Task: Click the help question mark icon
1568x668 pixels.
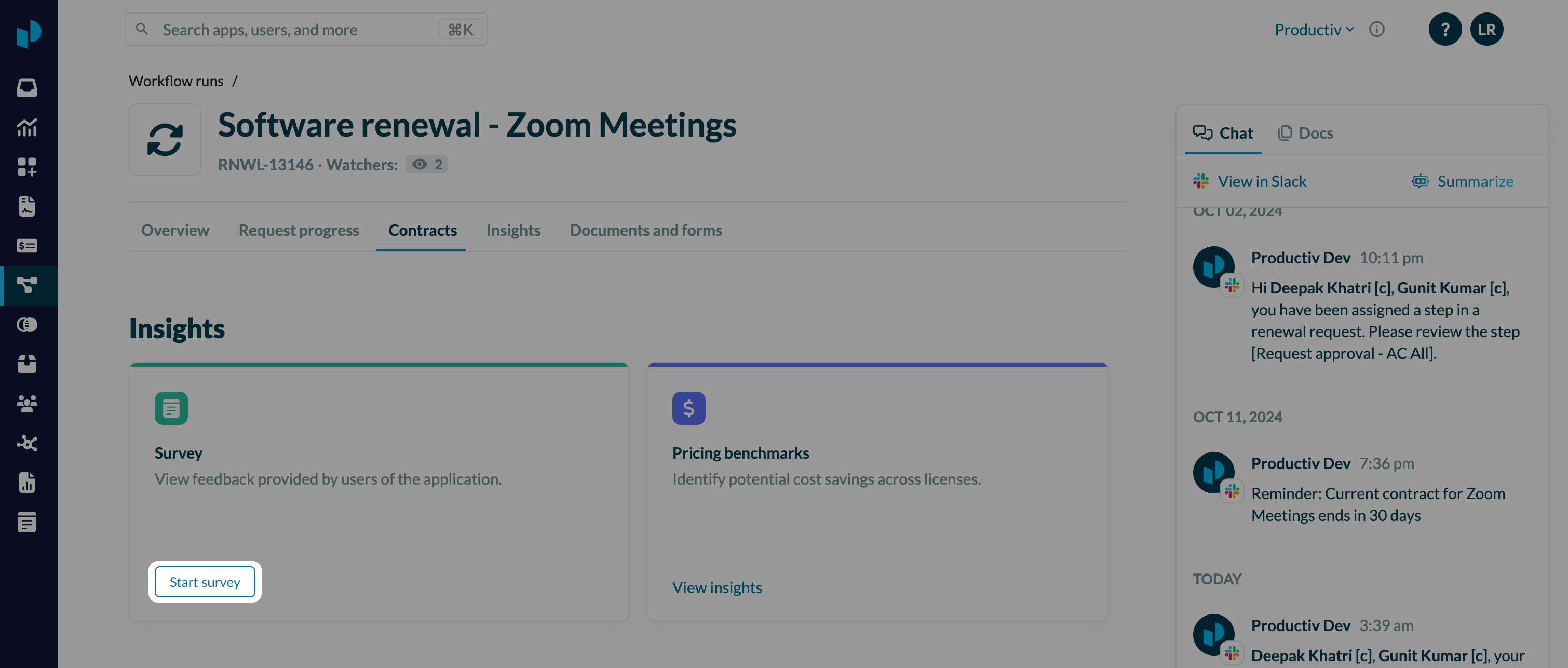Action: click(x=1444, y=29)
